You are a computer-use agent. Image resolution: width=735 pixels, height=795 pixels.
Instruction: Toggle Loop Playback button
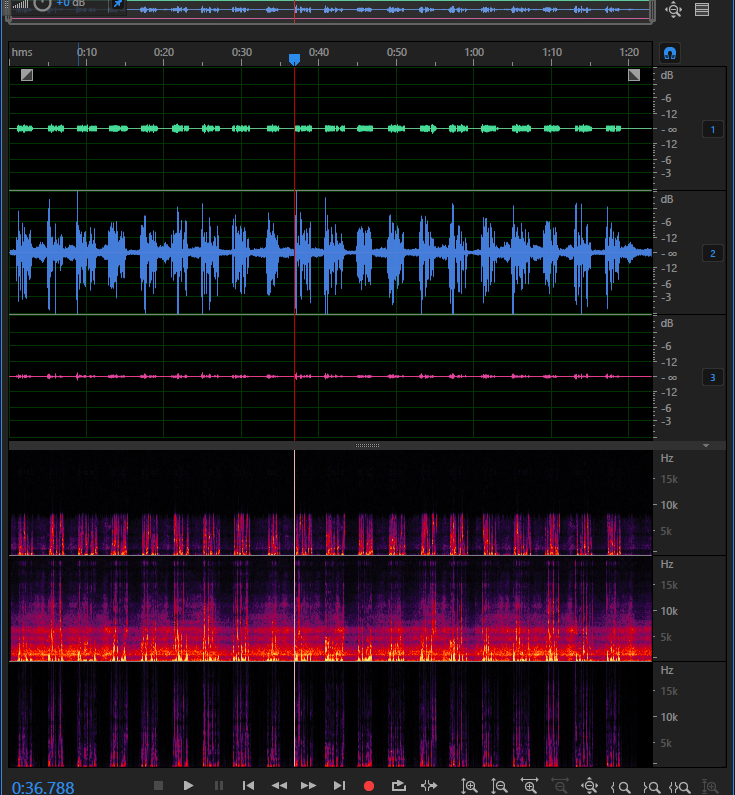398,785
